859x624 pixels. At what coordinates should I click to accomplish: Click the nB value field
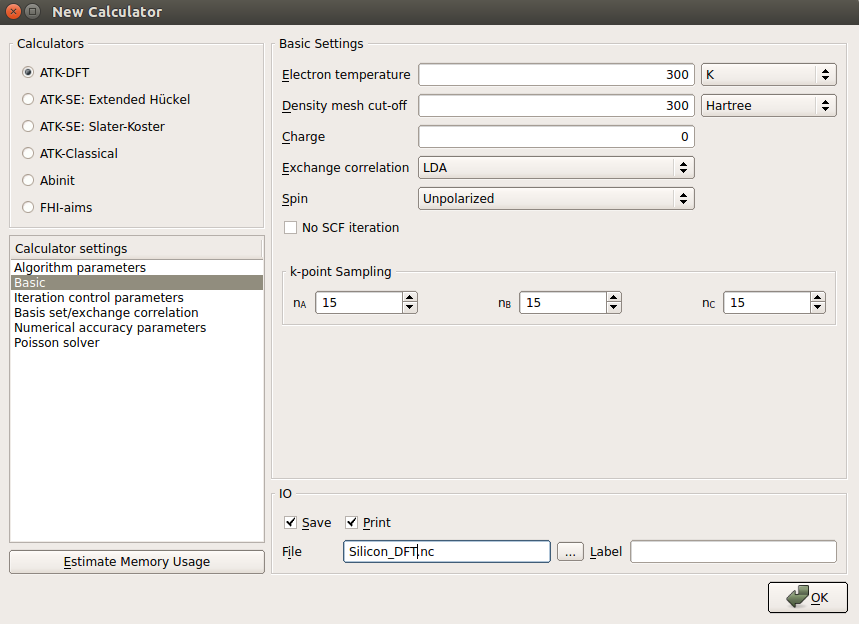[x=563, y=302]
